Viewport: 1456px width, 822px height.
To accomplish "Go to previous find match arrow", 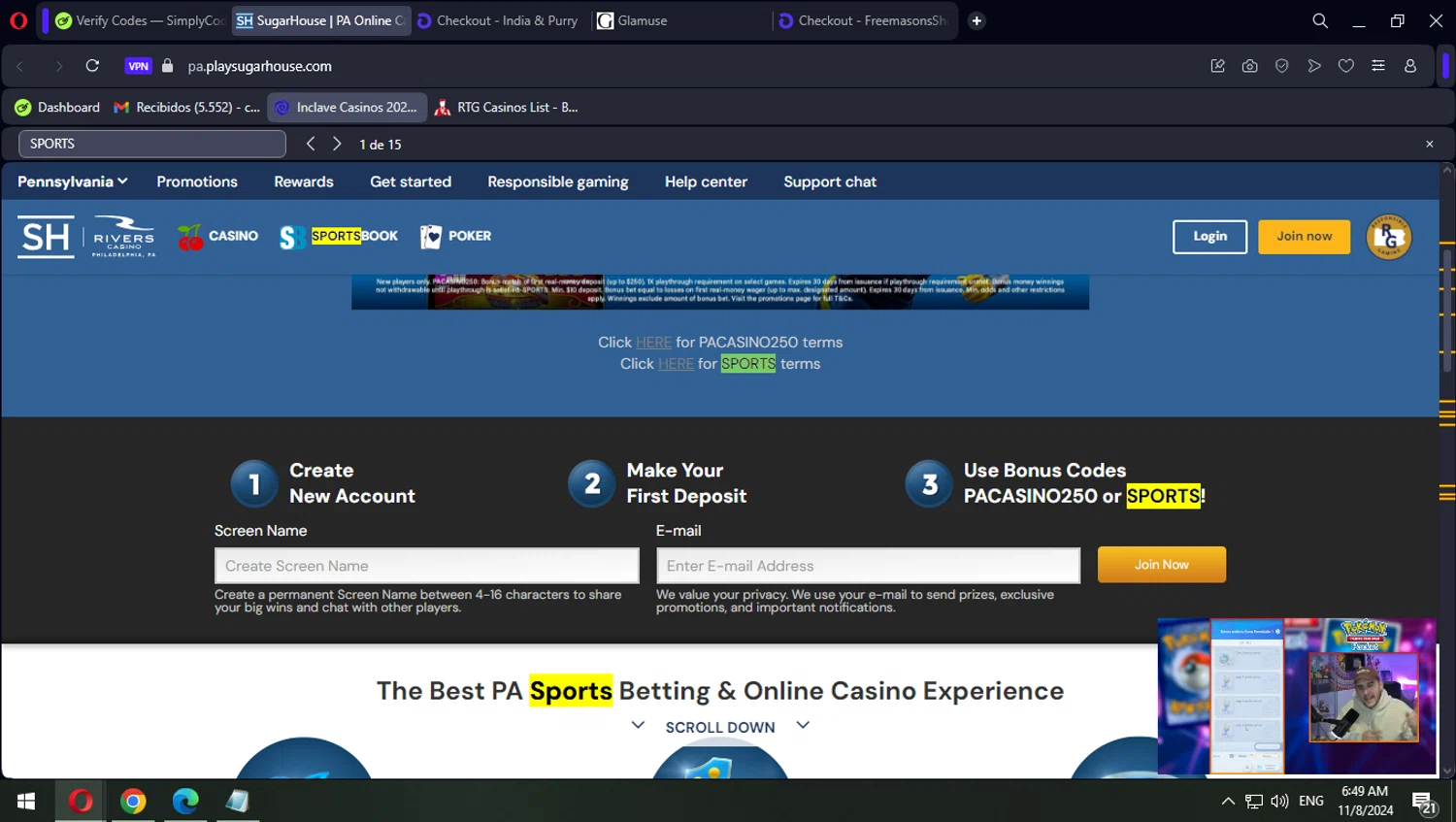I will pos(311,144).
